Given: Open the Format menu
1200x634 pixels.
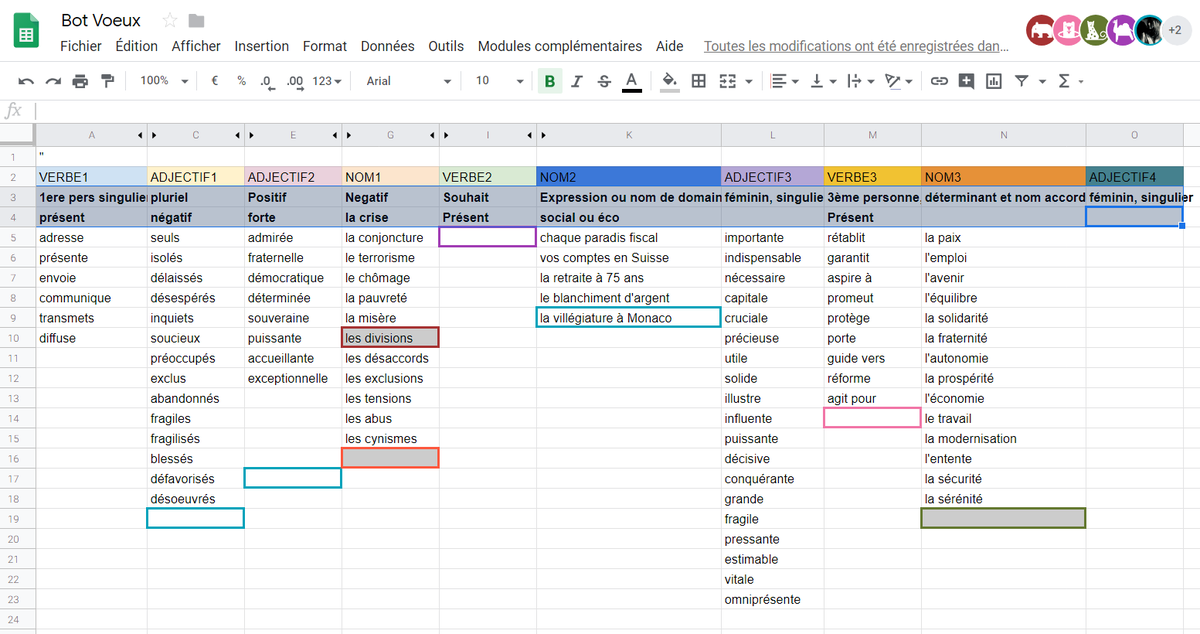Looking at the screenshot, I should [325, 46].
